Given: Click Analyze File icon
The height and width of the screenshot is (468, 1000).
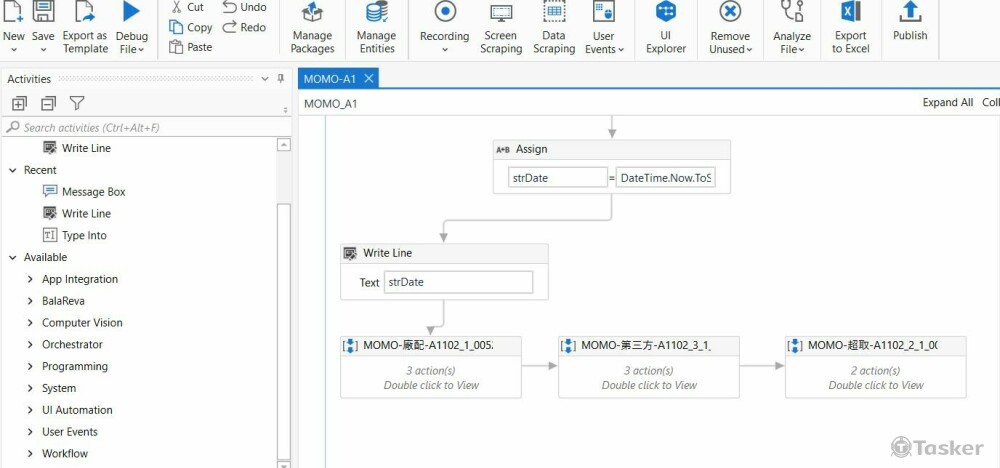Looking at the screenshot, I should [791, 11].
